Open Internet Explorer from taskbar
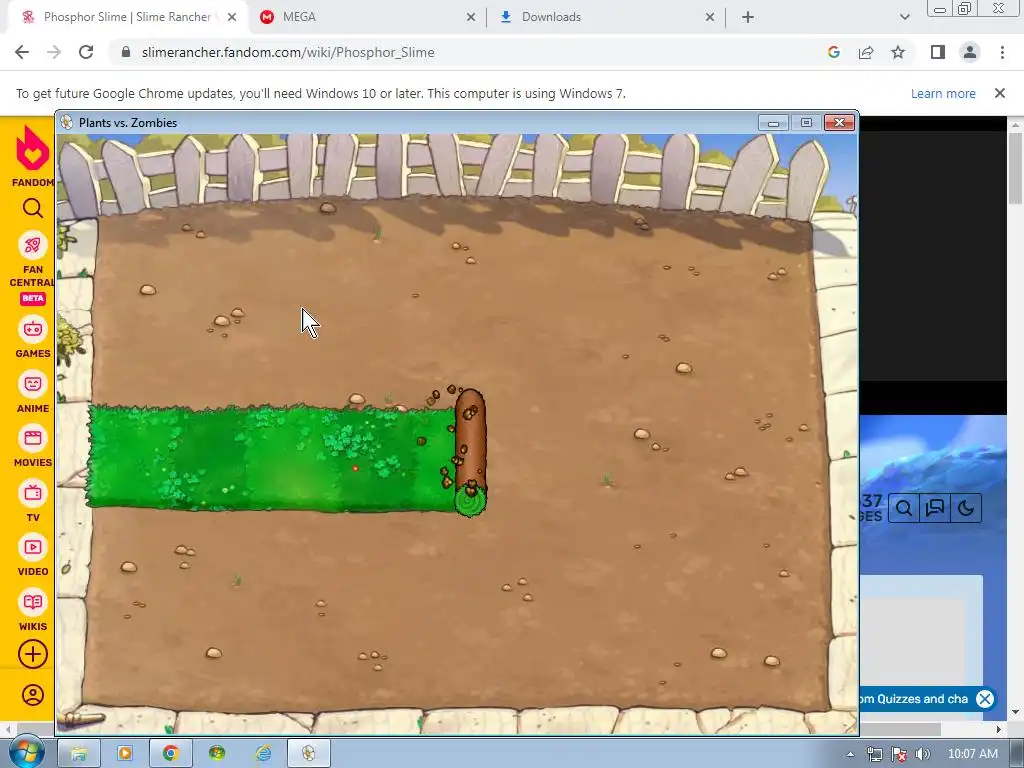 click(263, 753)
